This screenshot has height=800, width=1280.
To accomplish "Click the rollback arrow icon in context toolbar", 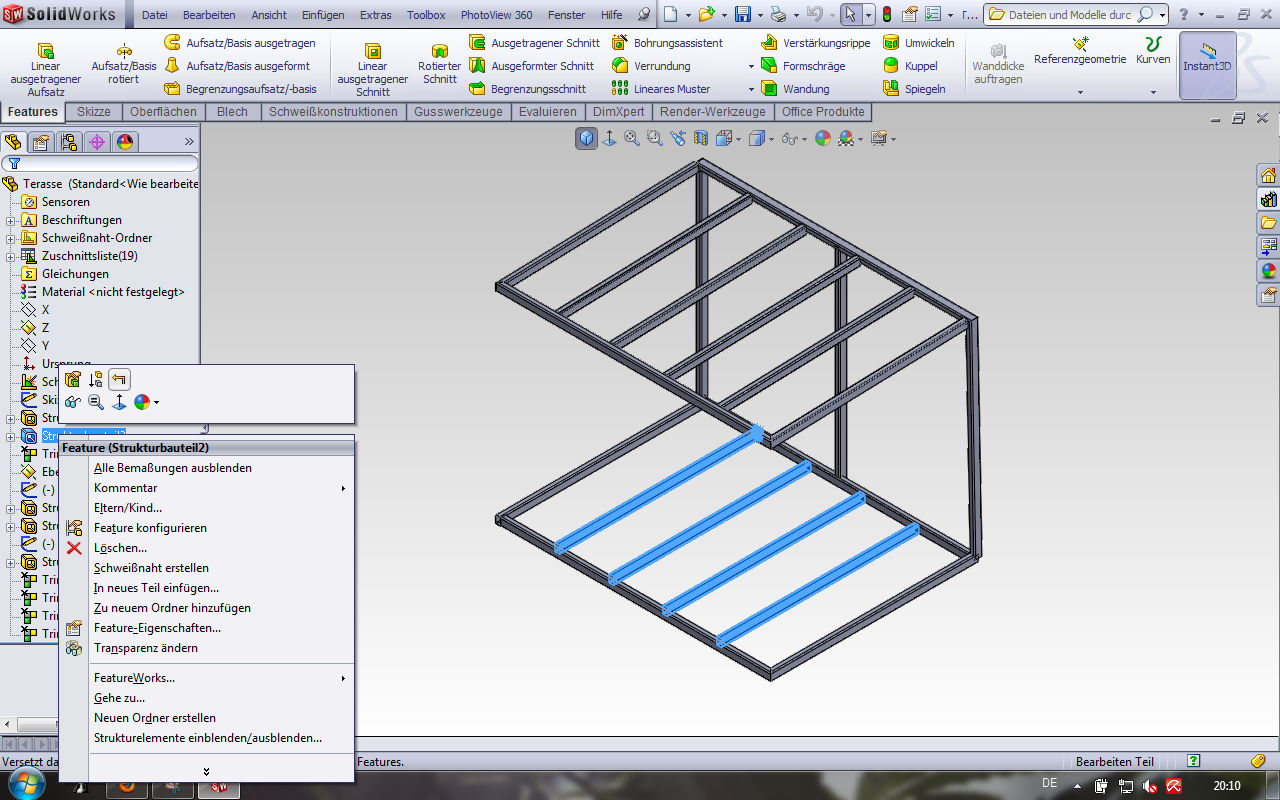I will point(119,379).
